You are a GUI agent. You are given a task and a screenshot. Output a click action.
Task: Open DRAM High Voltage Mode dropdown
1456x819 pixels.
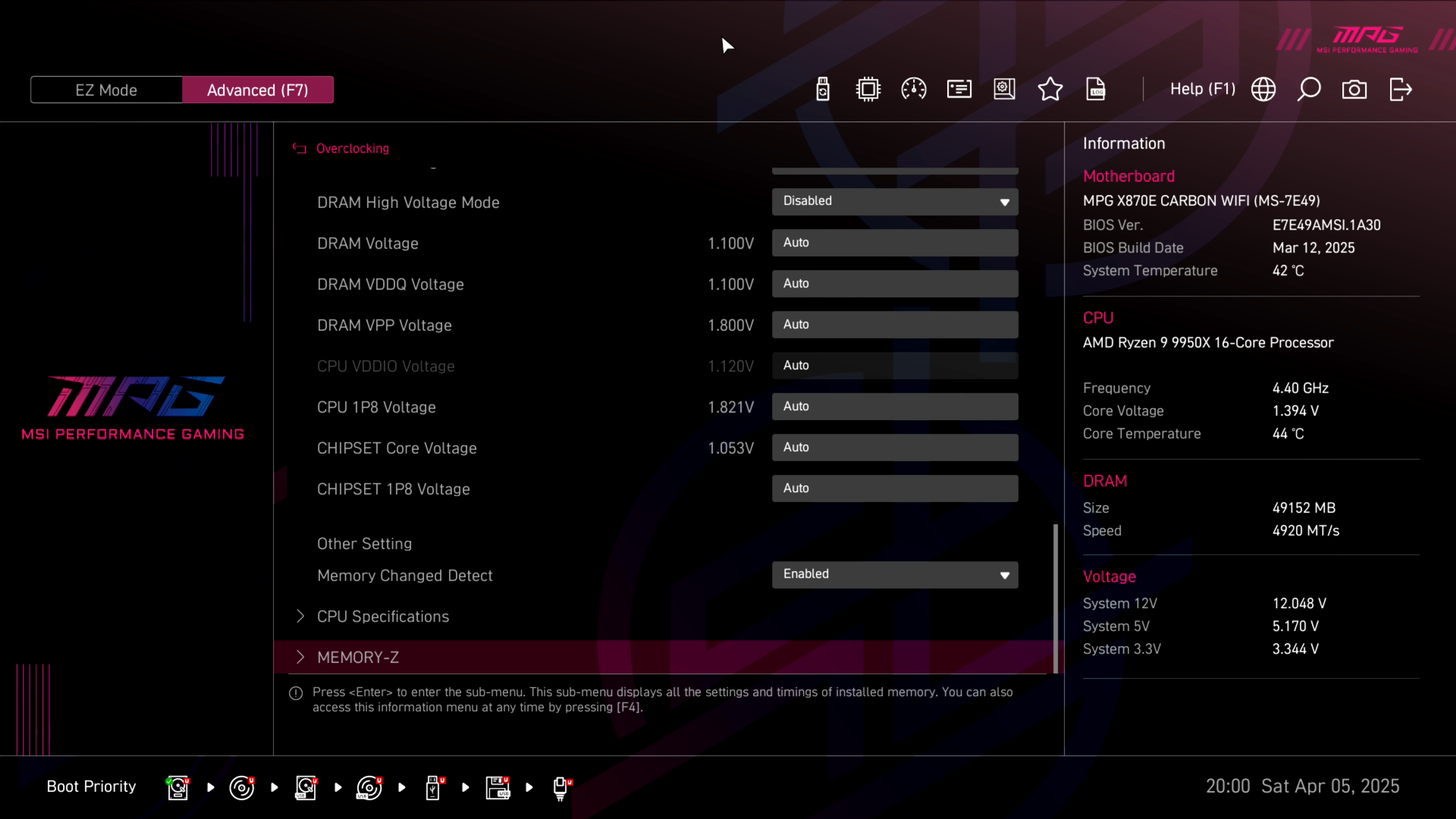895,202
